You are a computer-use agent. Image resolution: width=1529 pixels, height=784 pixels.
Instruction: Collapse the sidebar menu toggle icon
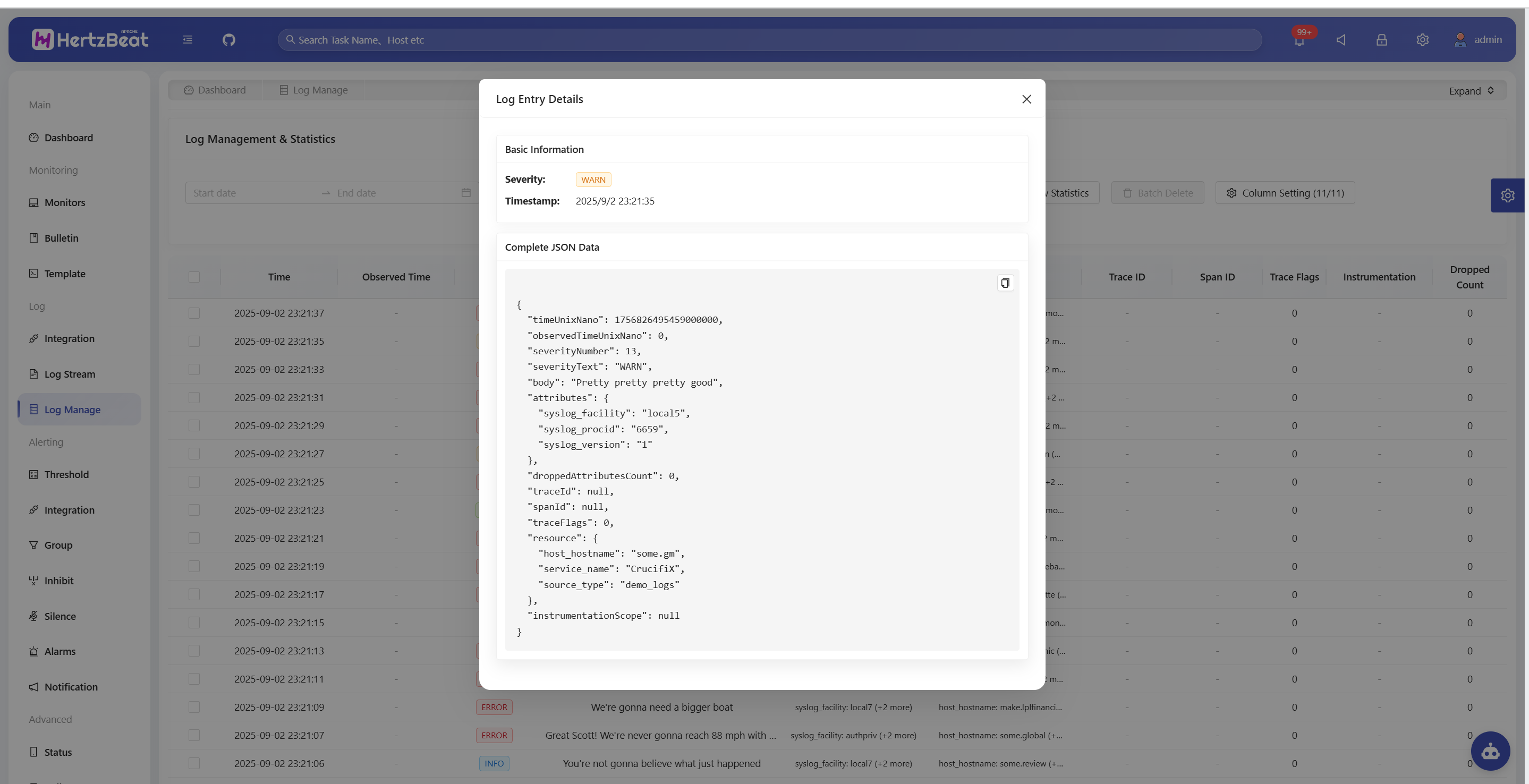(188, 40)
